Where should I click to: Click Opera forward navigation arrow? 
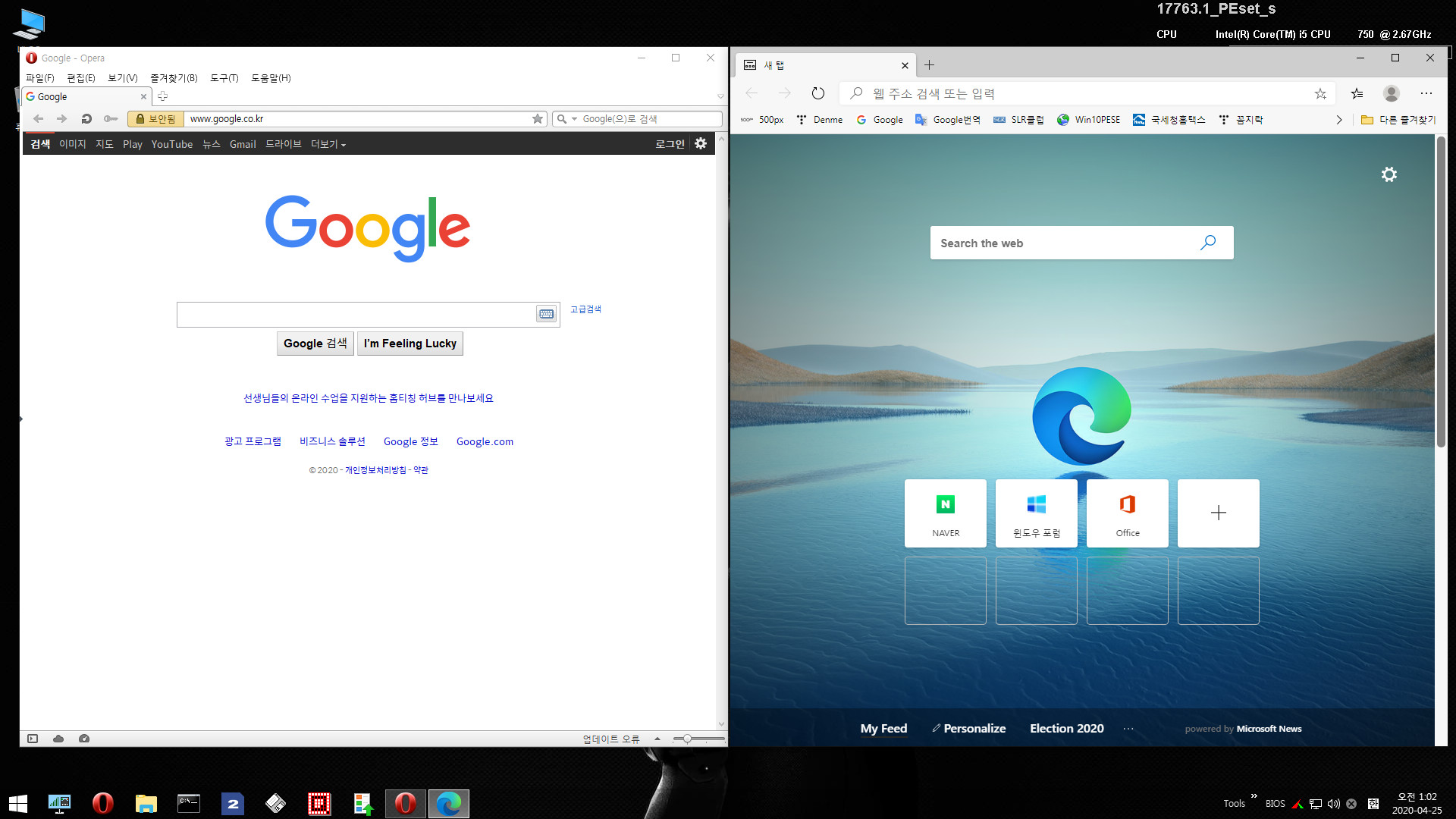62,119
